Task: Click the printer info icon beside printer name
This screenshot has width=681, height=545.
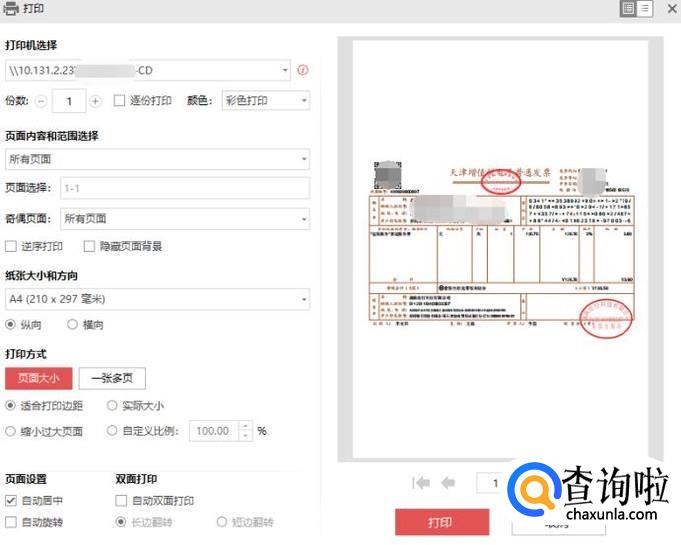Action: click(303, 70)
